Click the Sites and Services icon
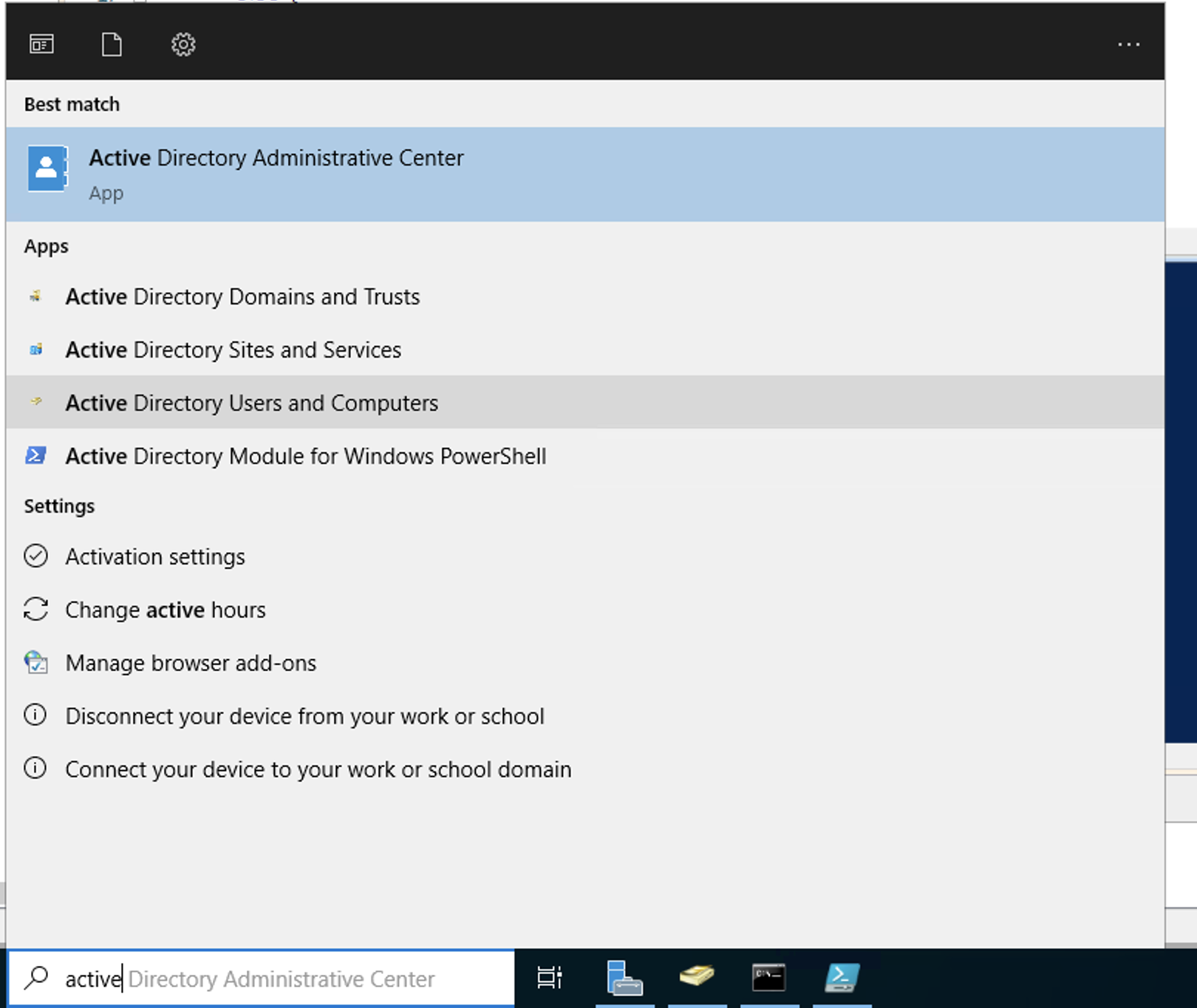This screenshot has height=1008, width=1197. [x=35, y=350]
